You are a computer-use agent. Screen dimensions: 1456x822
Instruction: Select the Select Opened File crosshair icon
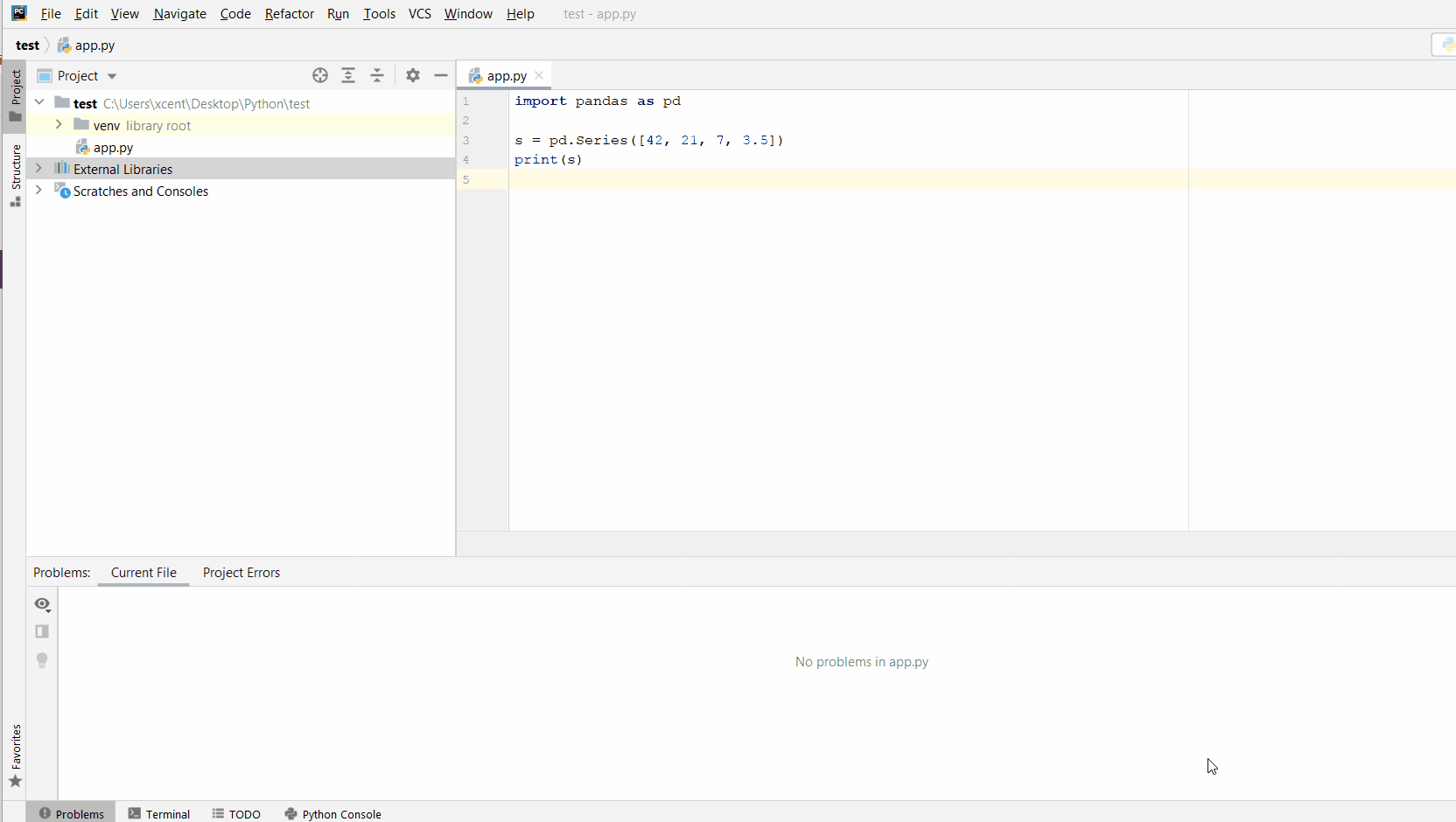pyautogui.click(x=319, y=75)
